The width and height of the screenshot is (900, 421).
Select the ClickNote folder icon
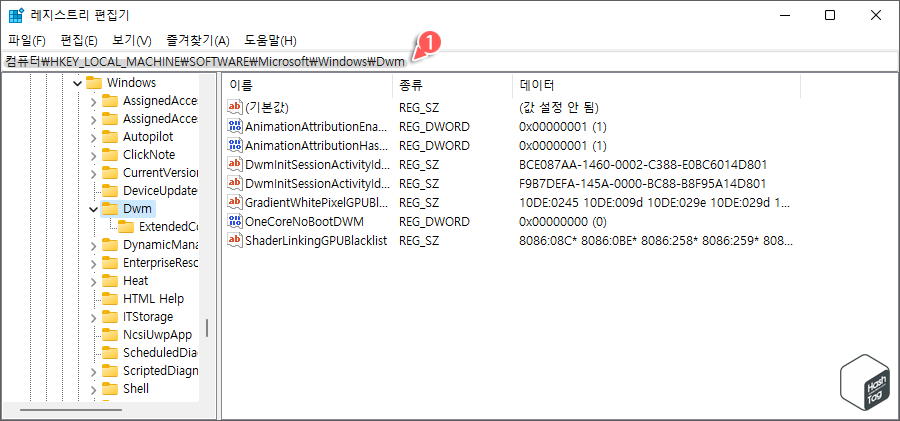point(110,155)
